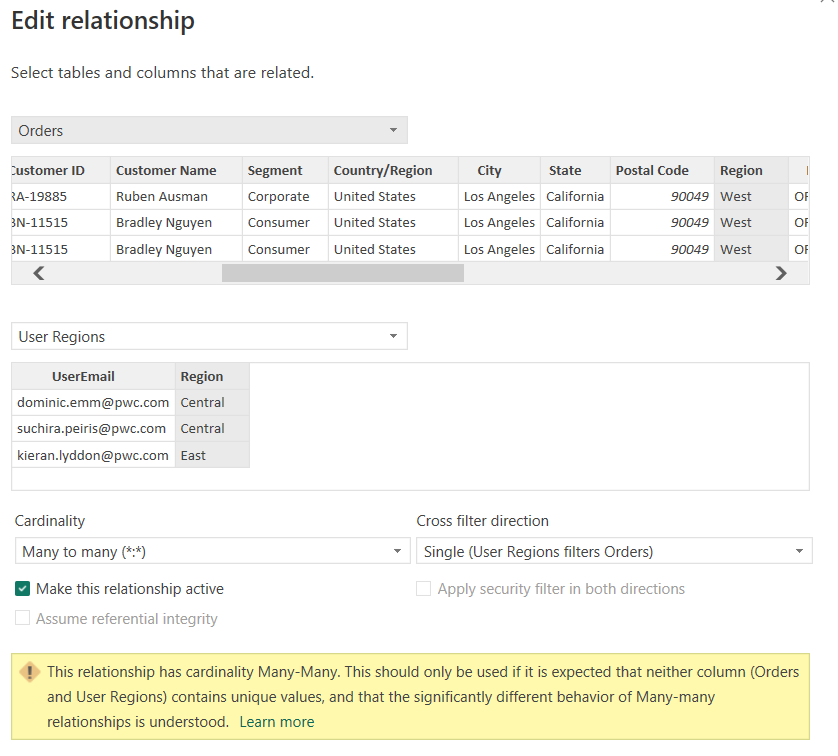Select the Postal Code column header

(652, 170)
